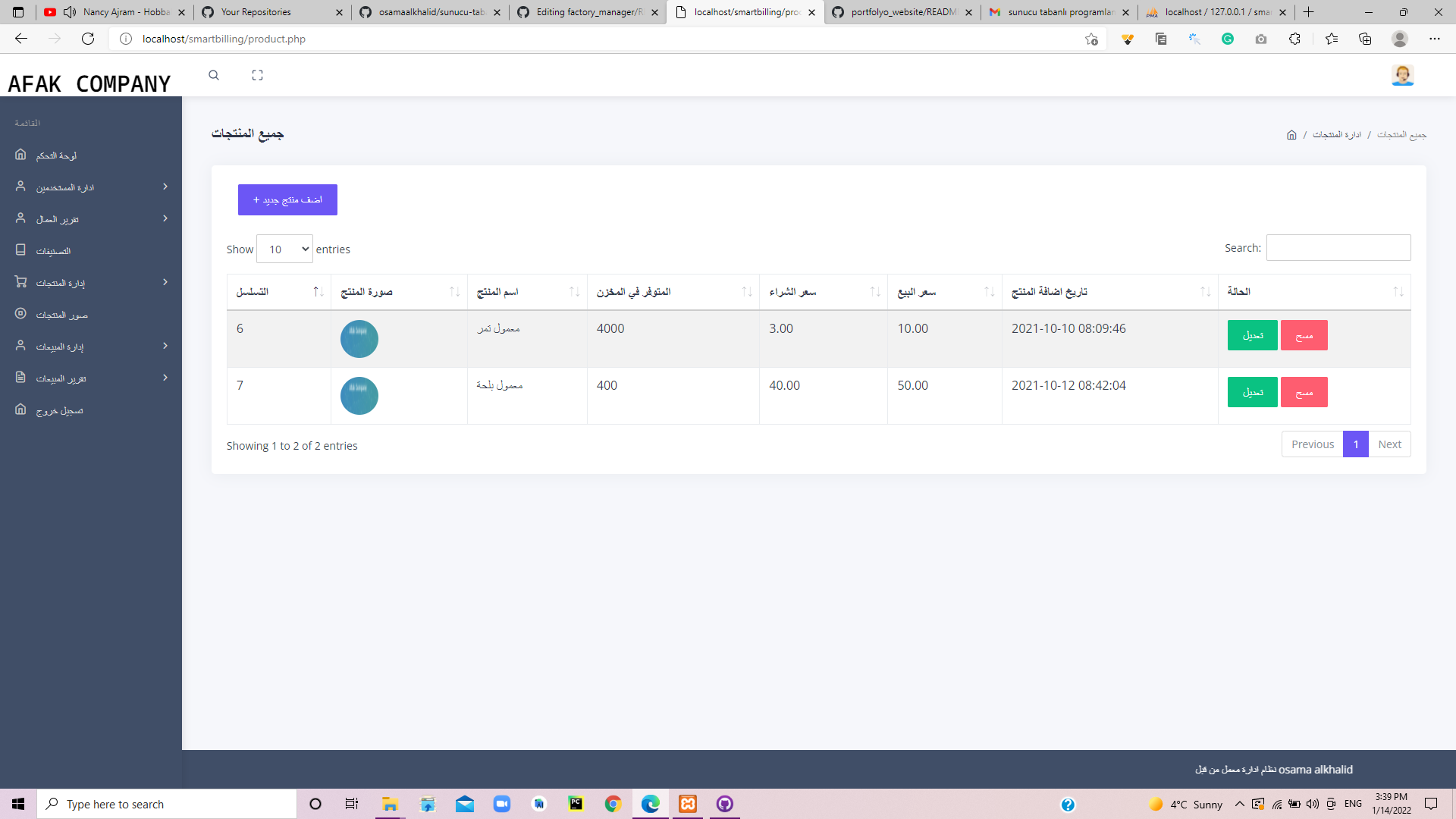Open XAMPP control panel from taskbar
Image resolution: width=1456 pixels, height=819 pixels.
(687, 804)
